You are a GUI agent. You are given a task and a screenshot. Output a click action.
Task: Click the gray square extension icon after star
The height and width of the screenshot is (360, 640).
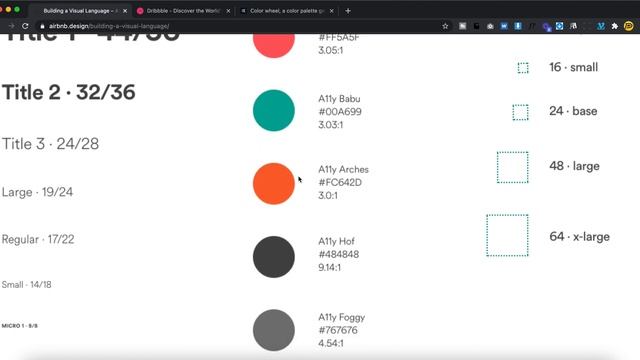click(462, 26)
